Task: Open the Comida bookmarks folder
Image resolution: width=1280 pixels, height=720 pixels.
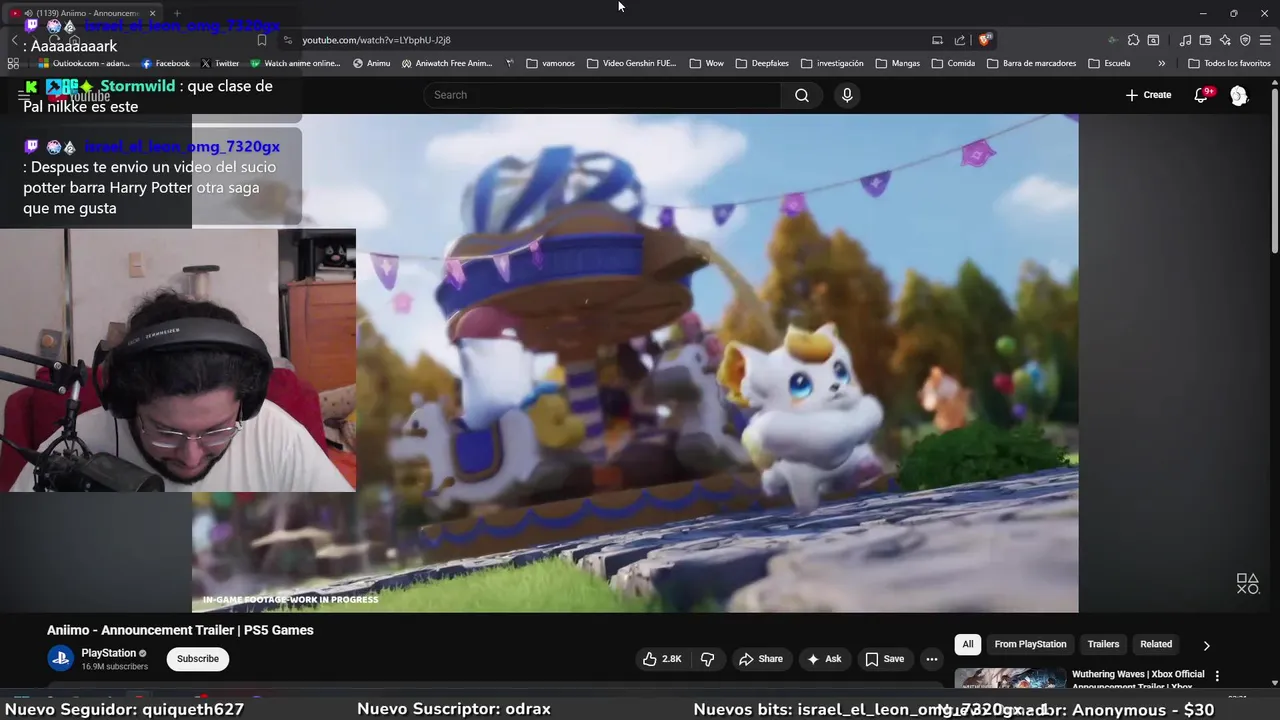Action: 953,63
